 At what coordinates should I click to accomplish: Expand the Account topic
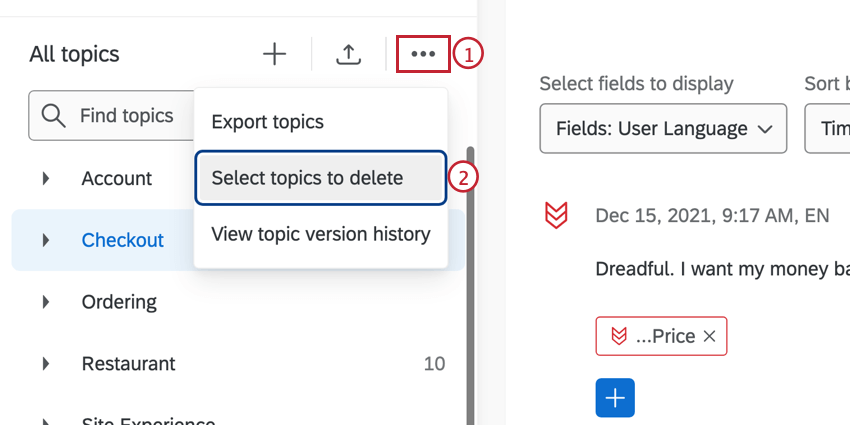click(45, 179)
